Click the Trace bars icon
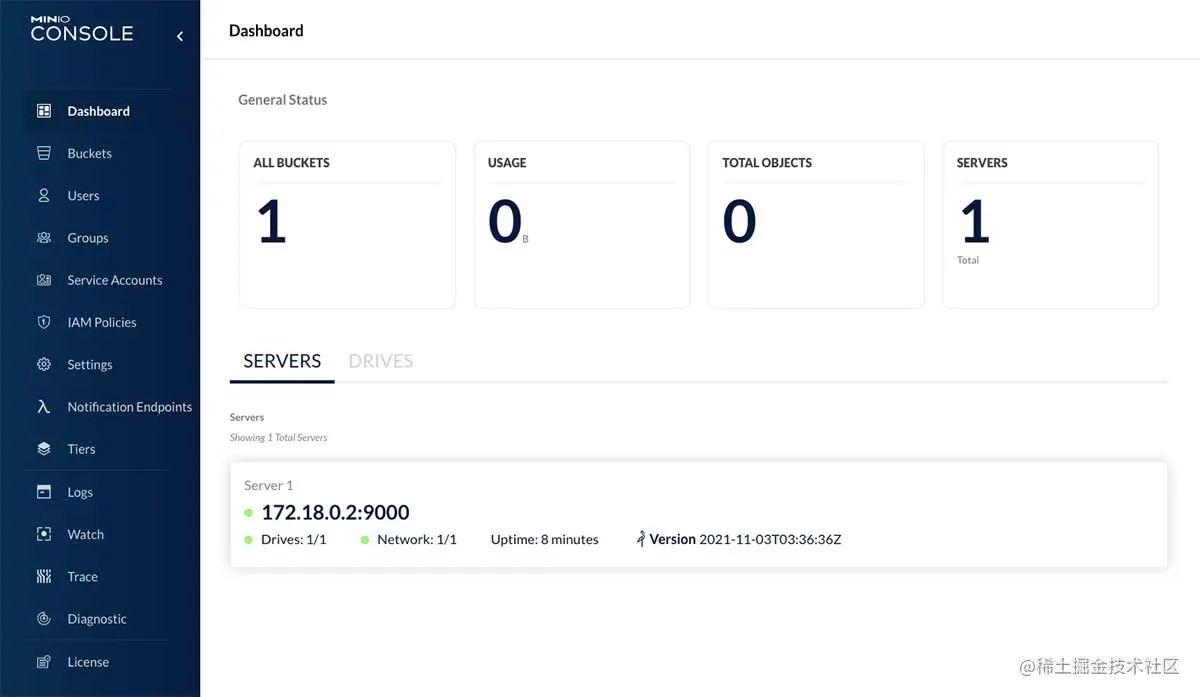 coord(43,576)
